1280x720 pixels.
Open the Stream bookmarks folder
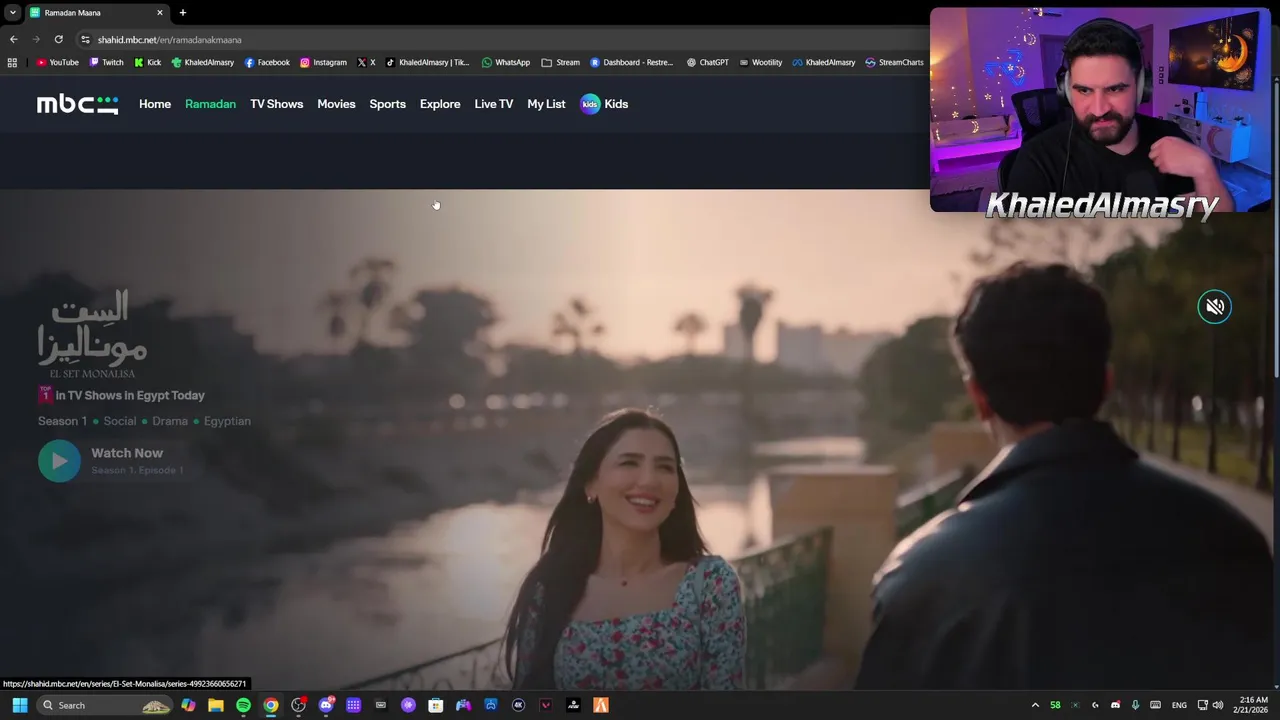tap(560, 62)
